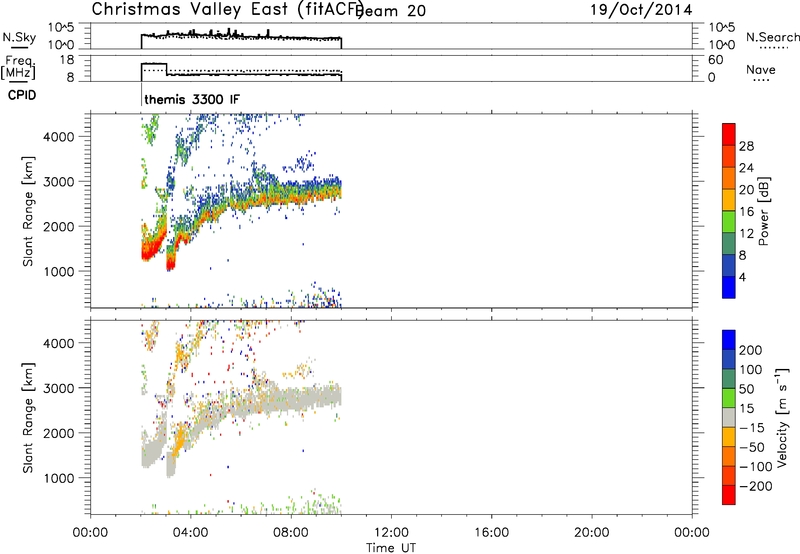Click the Velocity [m s-1] colorbar label

(782, 417)
